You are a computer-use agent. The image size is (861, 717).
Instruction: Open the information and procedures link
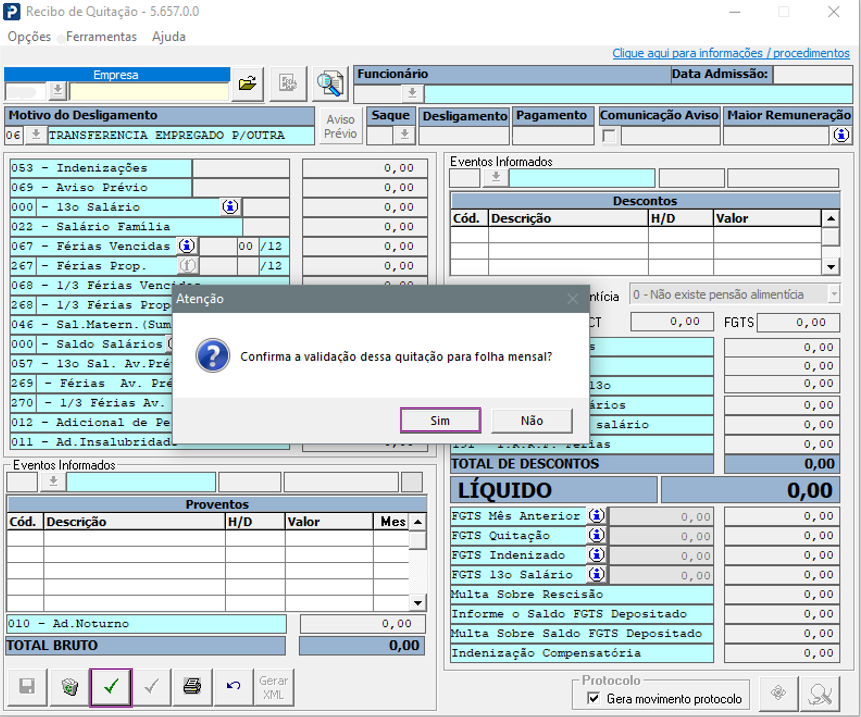(x=730, y=53)
